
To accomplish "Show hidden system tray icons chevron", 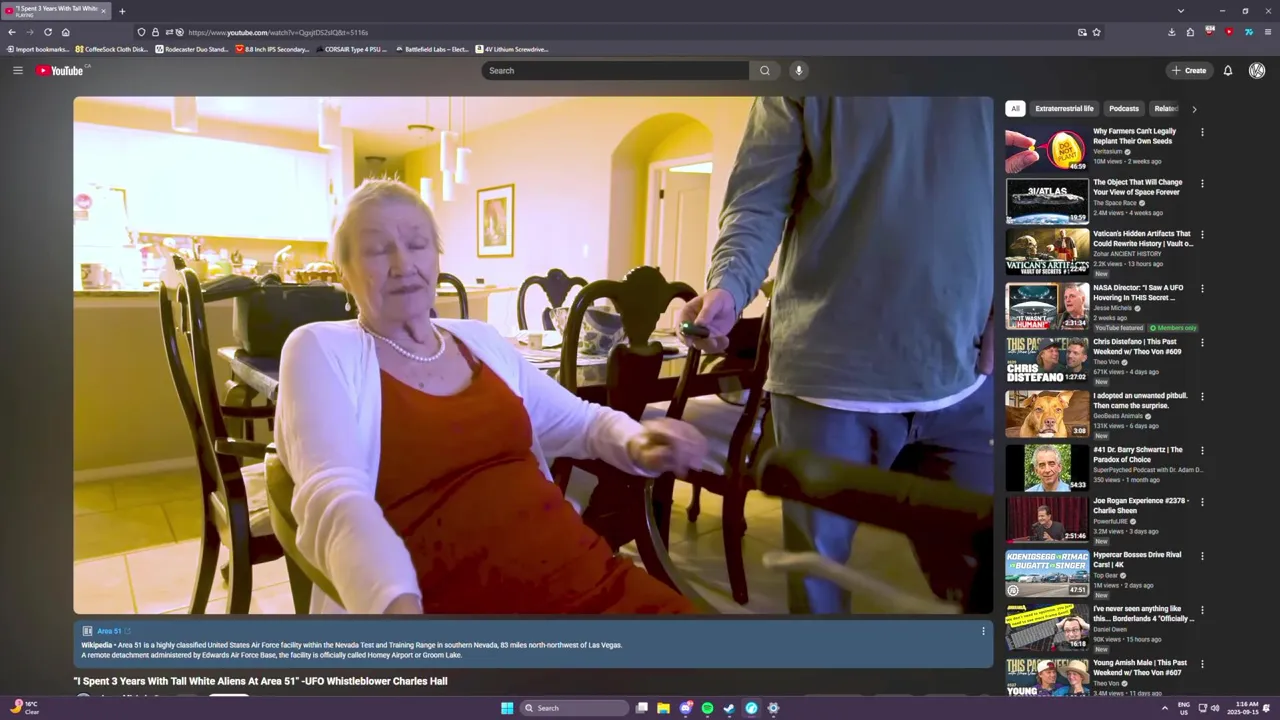I will (x=1164, y=708).
